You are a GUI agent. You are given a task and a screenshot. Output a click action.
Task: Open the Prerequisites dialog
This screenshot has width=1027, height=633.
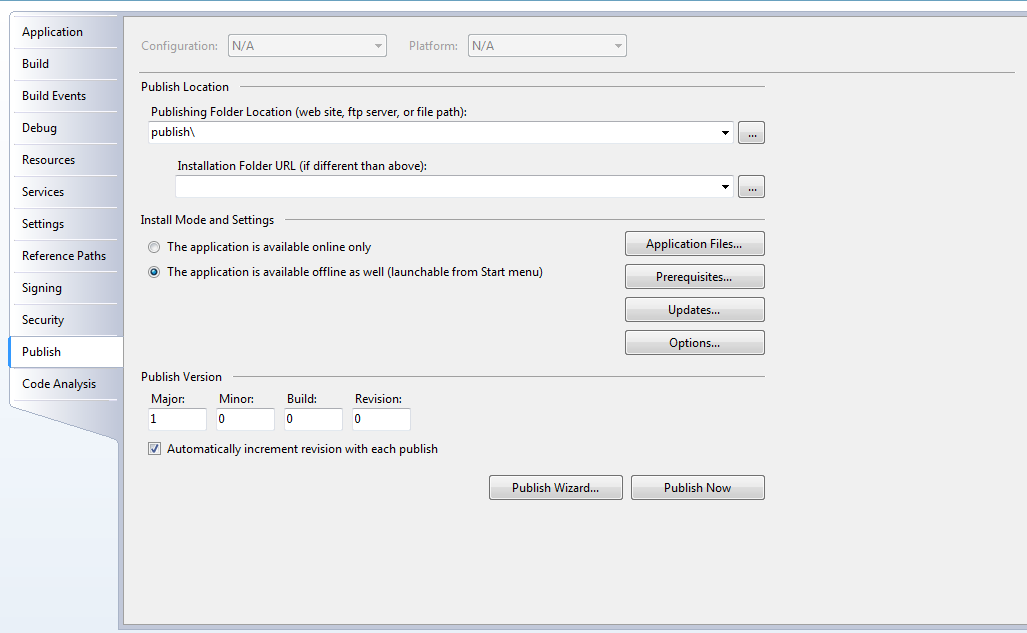click(694, 277)
